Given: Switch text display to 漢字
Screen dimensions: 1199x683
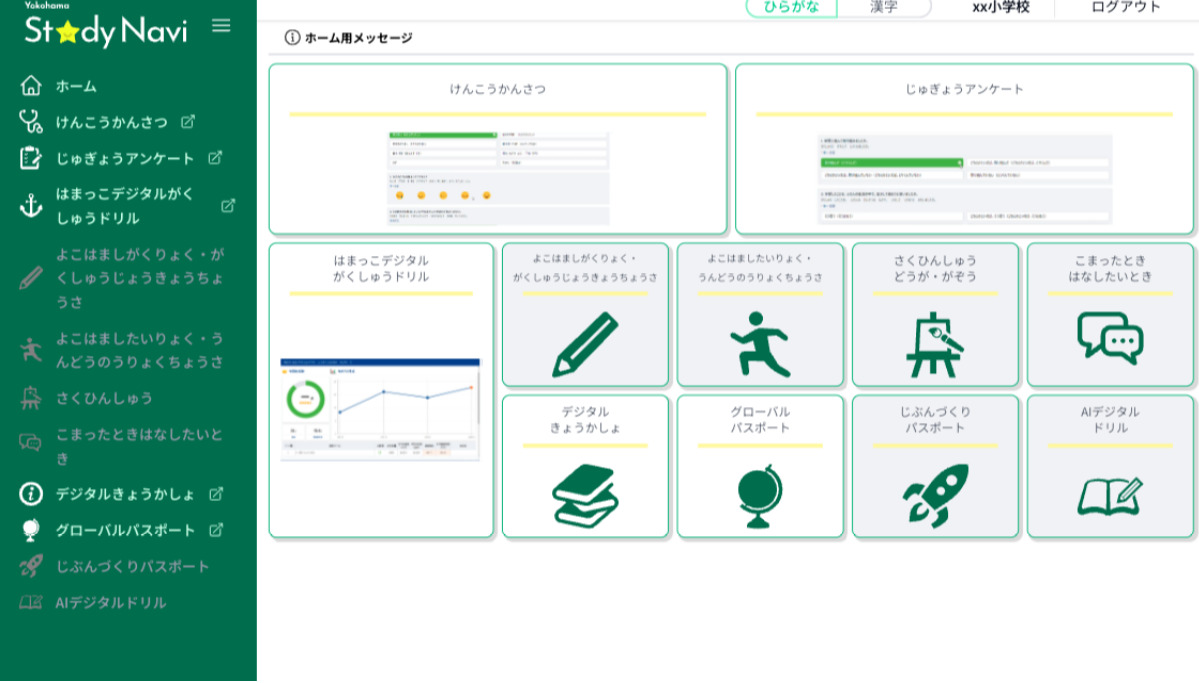Looking at the screenshot, I should pos(884,7).
